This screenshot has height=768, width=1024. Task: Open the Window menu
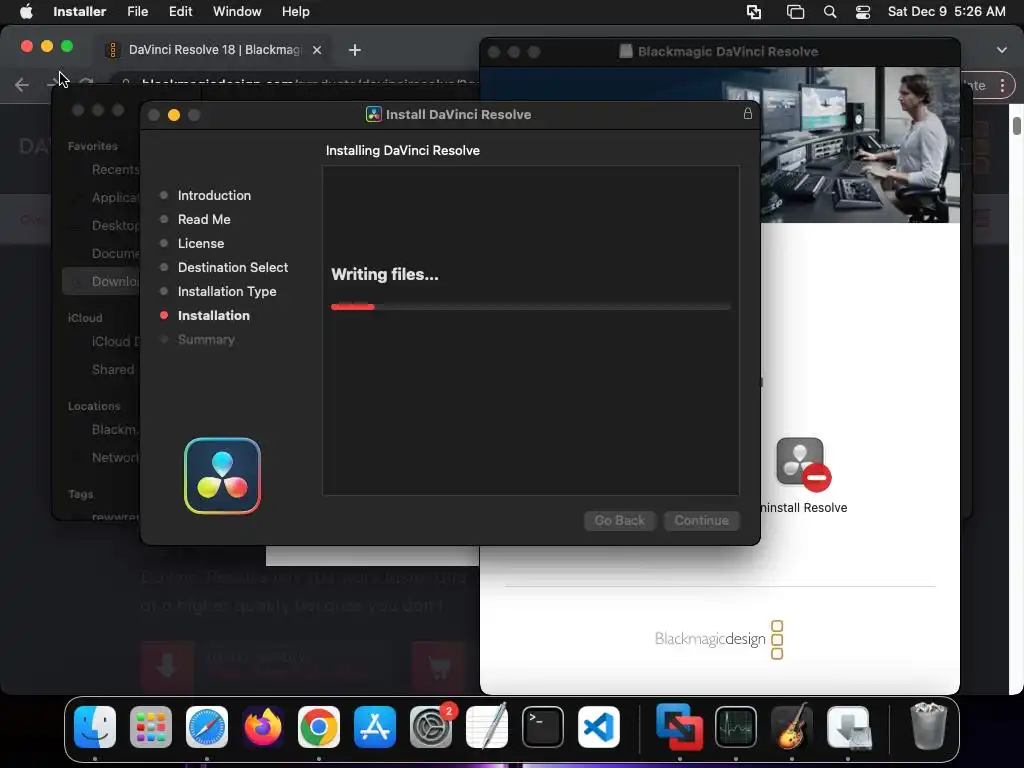click(237, 12)
